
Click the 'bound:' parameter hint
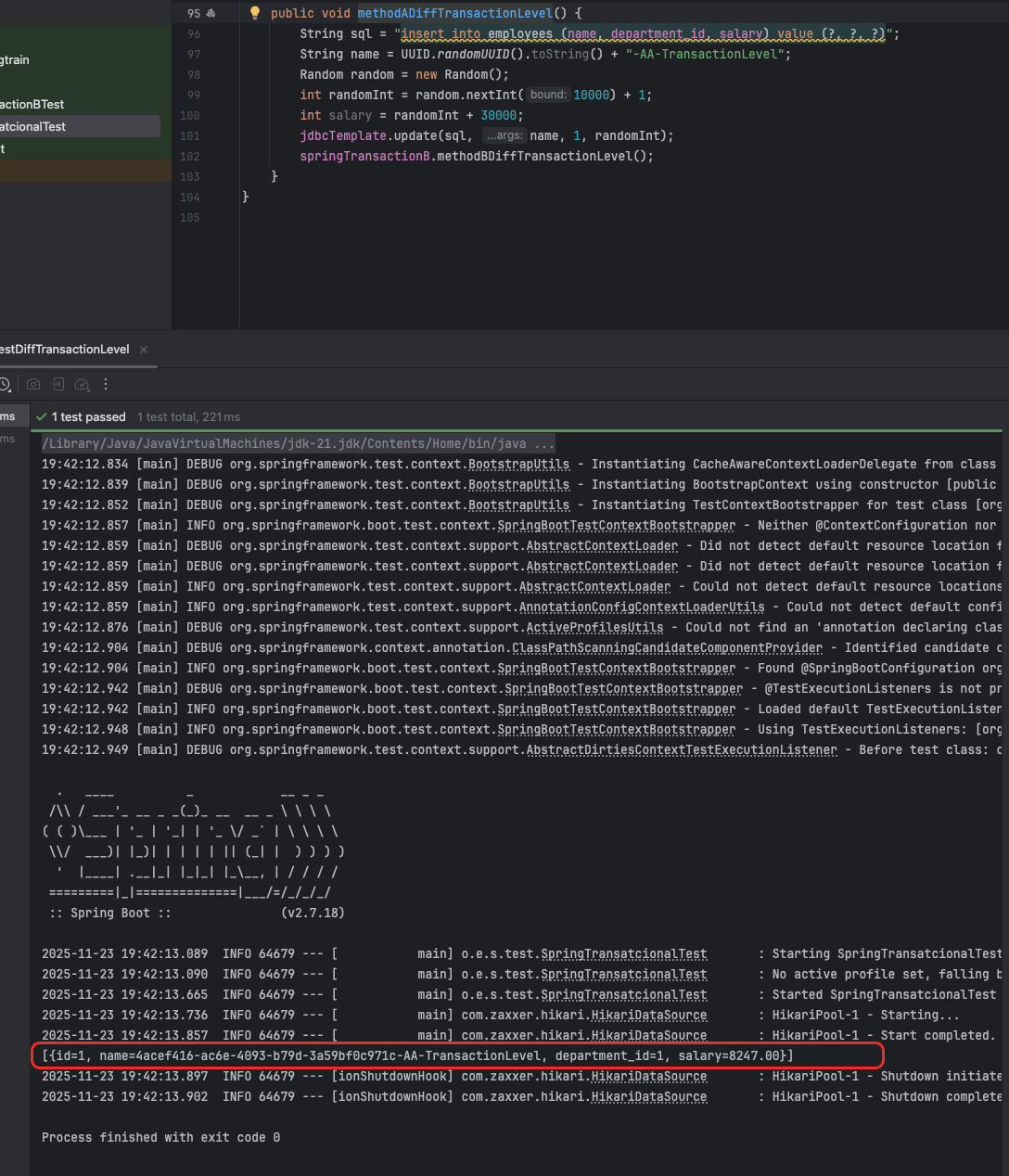(x=548, y=95)
